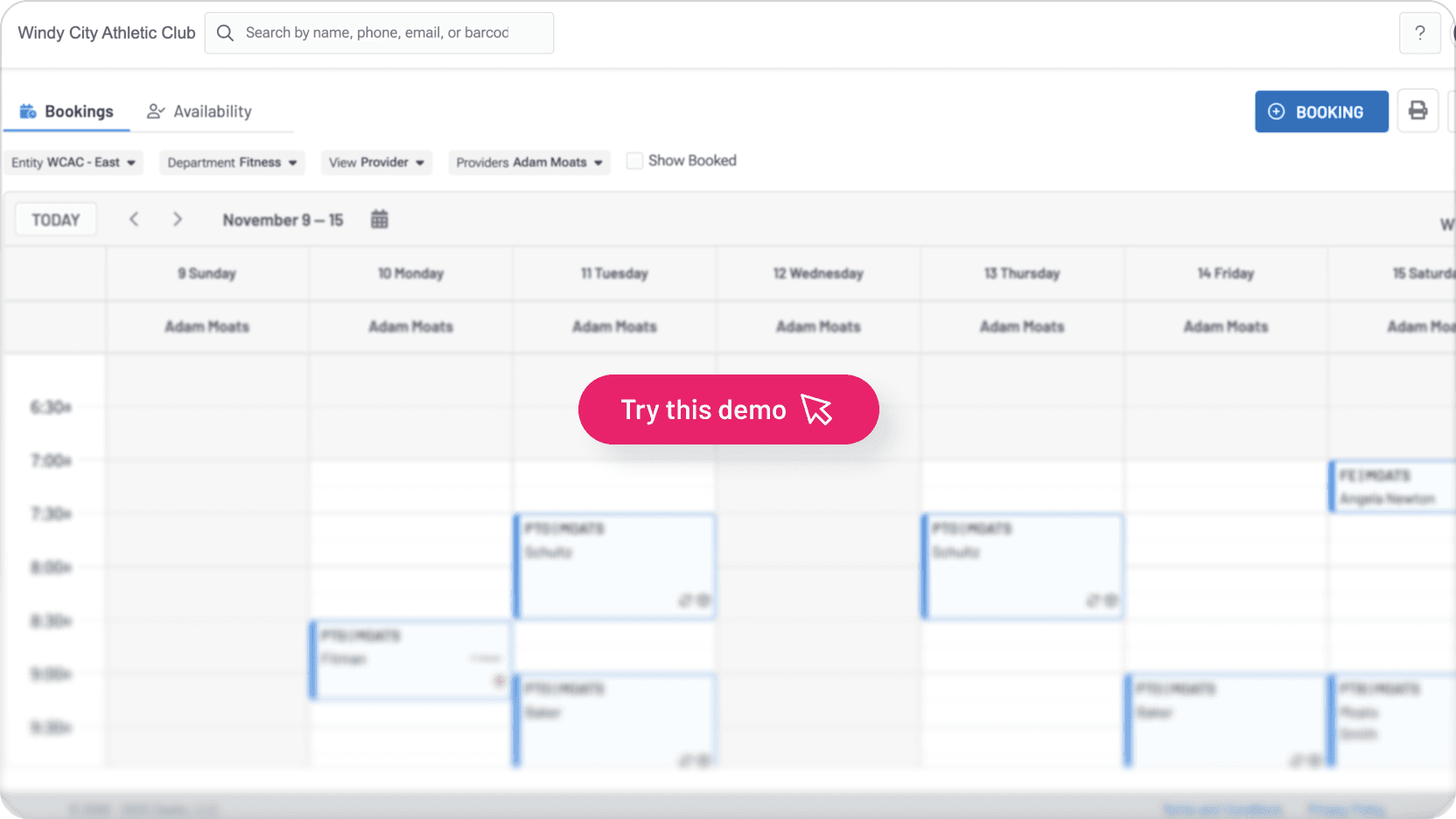
Task: Open the Department Fitness dropdown
Action: [231, 162]
